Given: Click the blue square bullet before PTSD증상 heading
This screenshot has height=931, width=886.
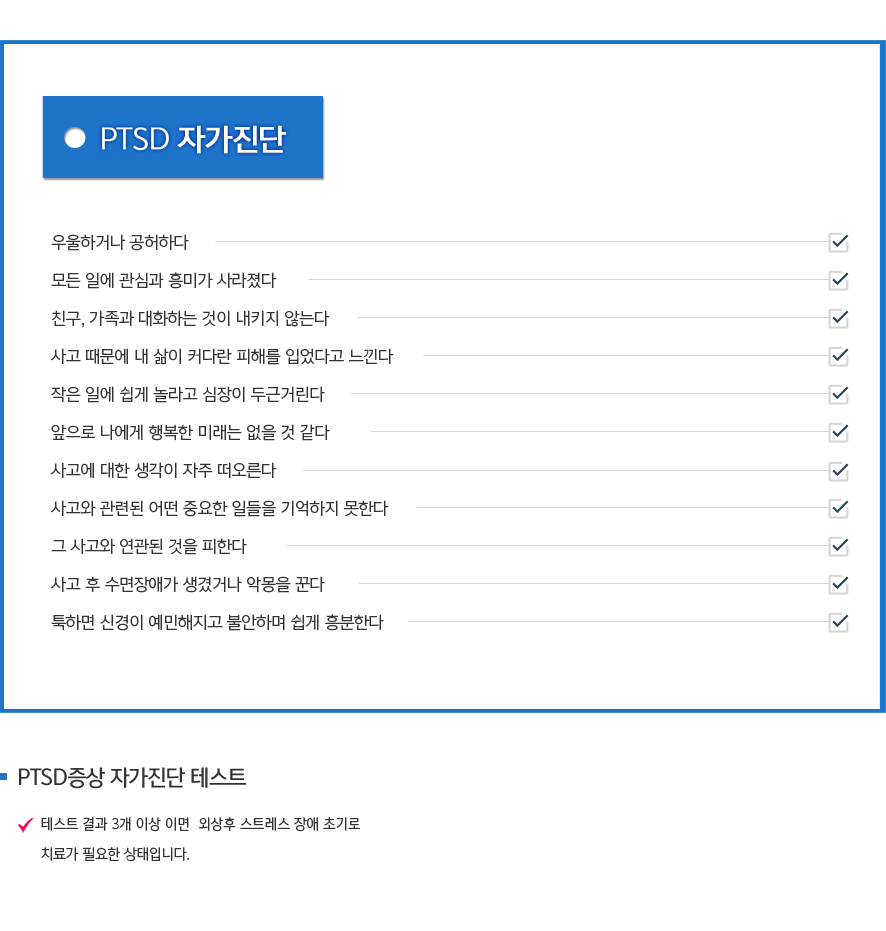Looking at the screenshot, I should (x=4, y=777).
